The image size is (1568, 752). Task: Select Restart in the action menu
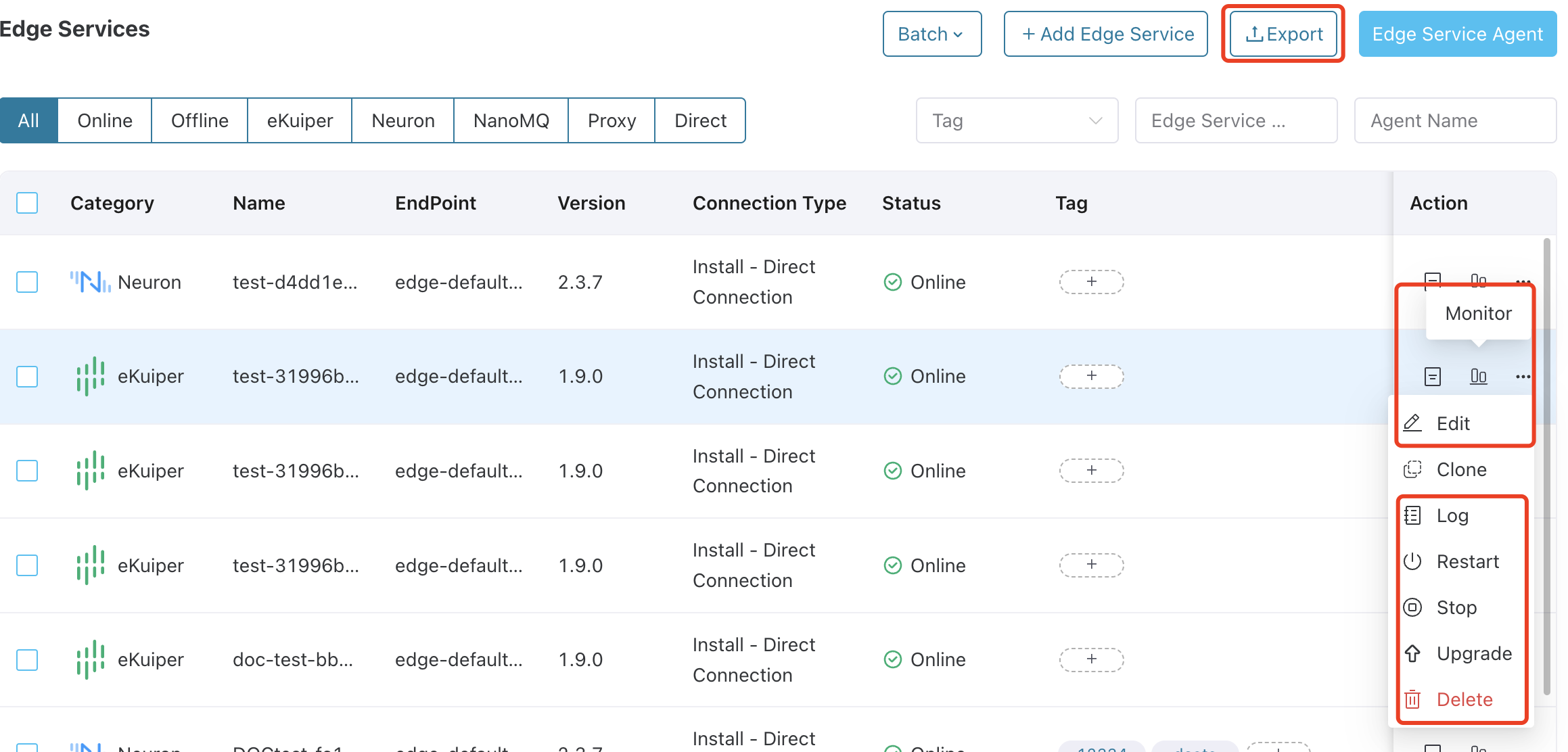point(1461,561)
